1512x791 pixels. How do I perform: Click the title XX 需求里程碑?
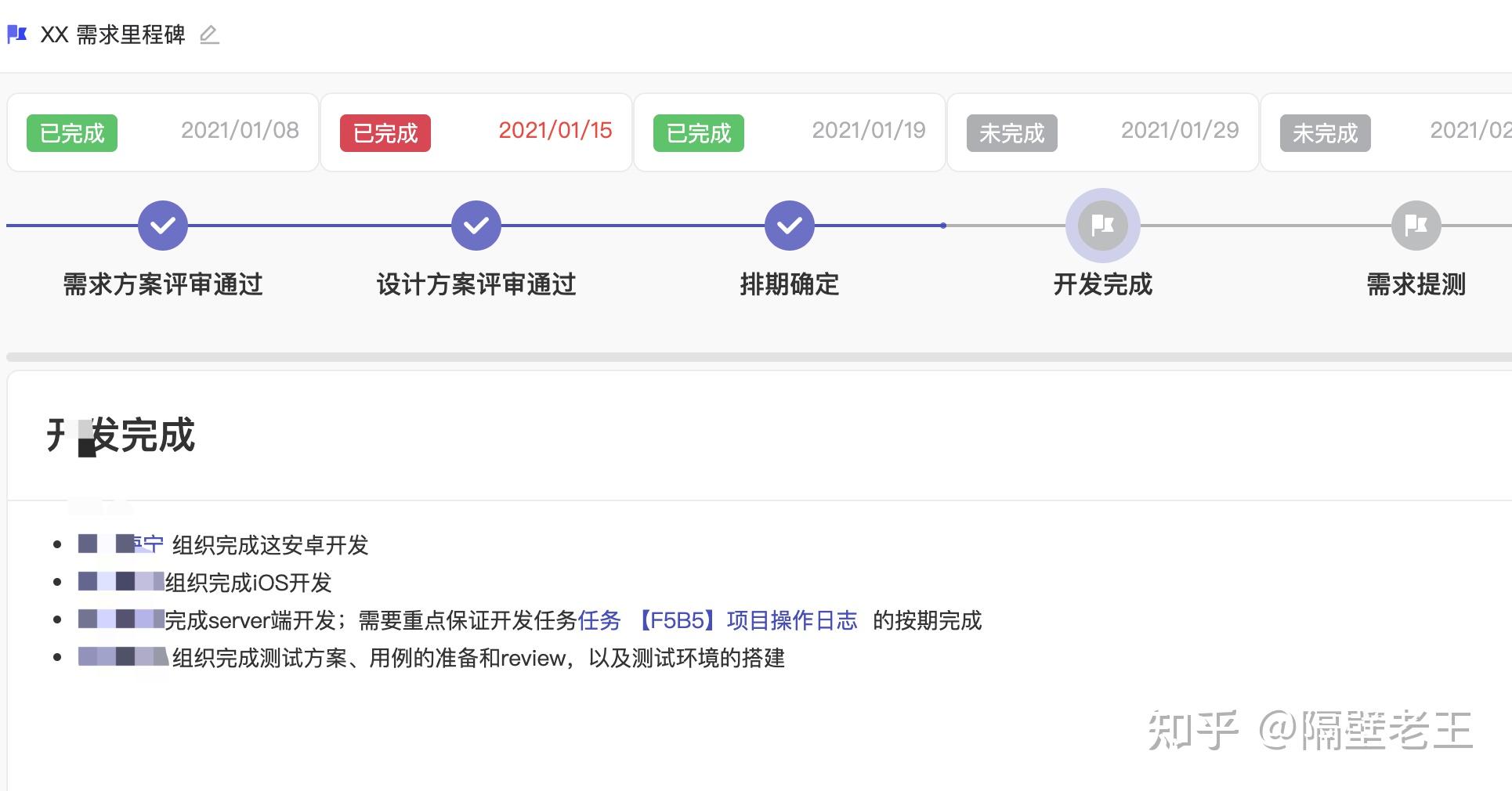coord(113,35)
